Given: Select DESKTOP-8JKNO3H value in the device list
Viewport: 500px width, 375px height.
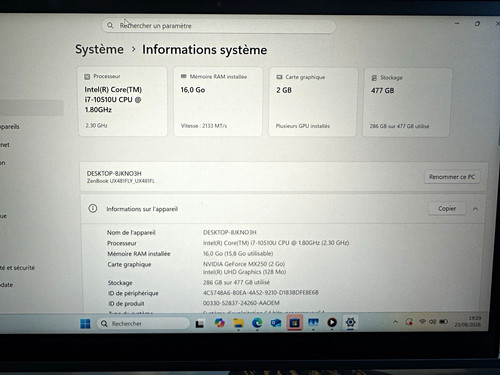Looking at the screenshot, I should click(x=230, y=232).
